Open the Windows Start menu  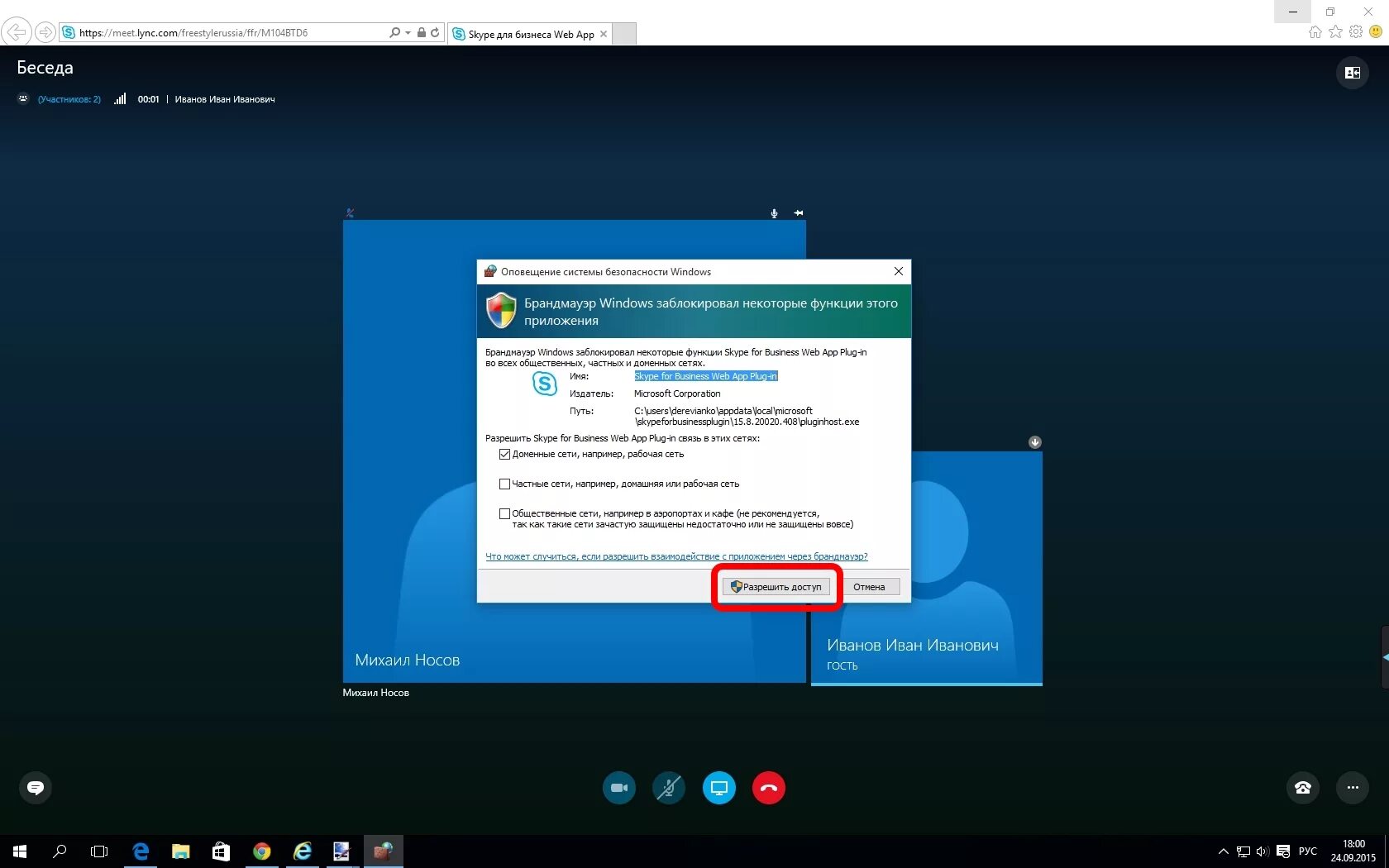pyautogui.click(x=20, y=851)
